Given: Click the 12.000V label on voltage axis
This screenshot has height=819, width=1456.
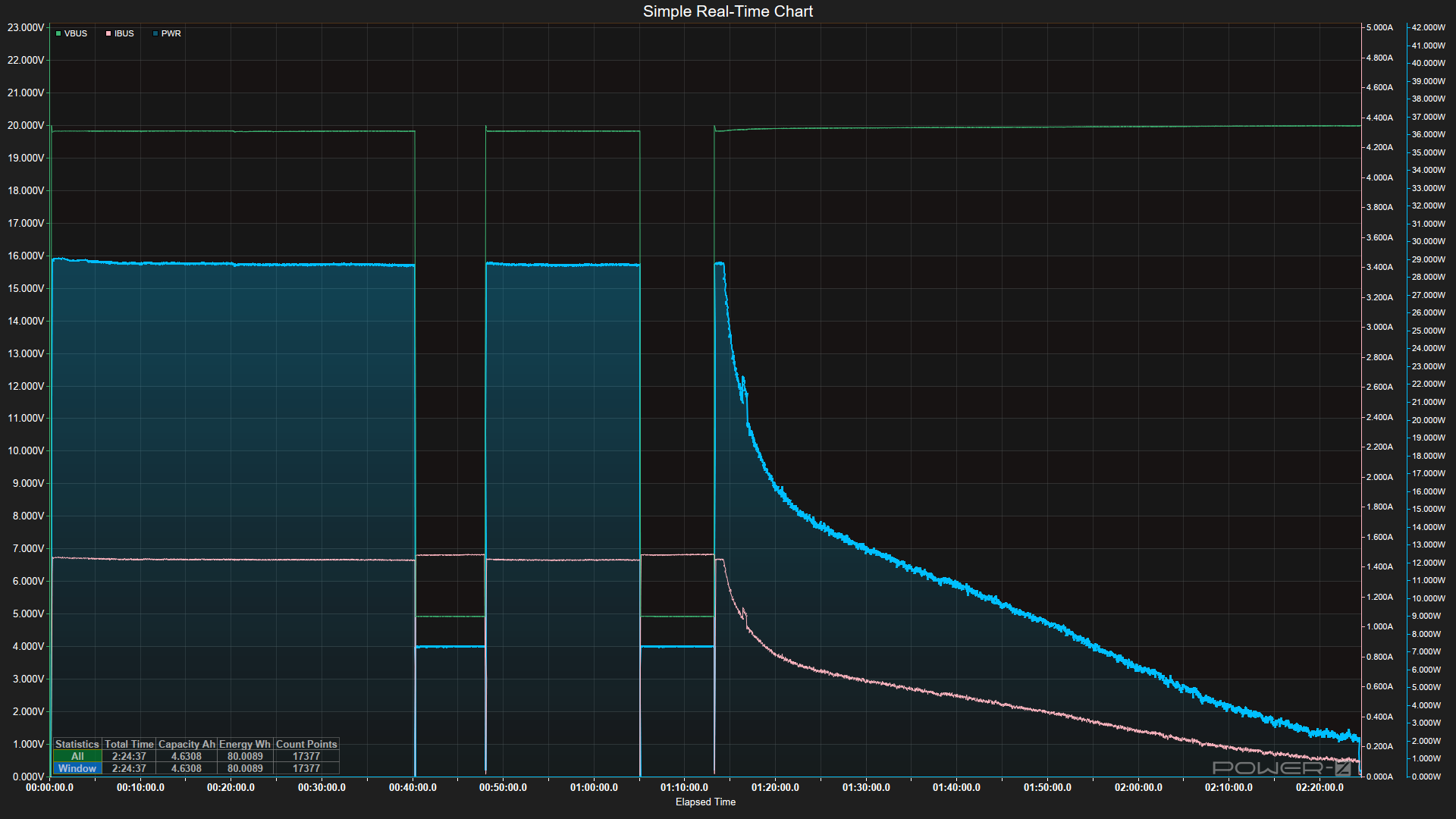Looking at the screenshot, I should click(x=26, y=386).
